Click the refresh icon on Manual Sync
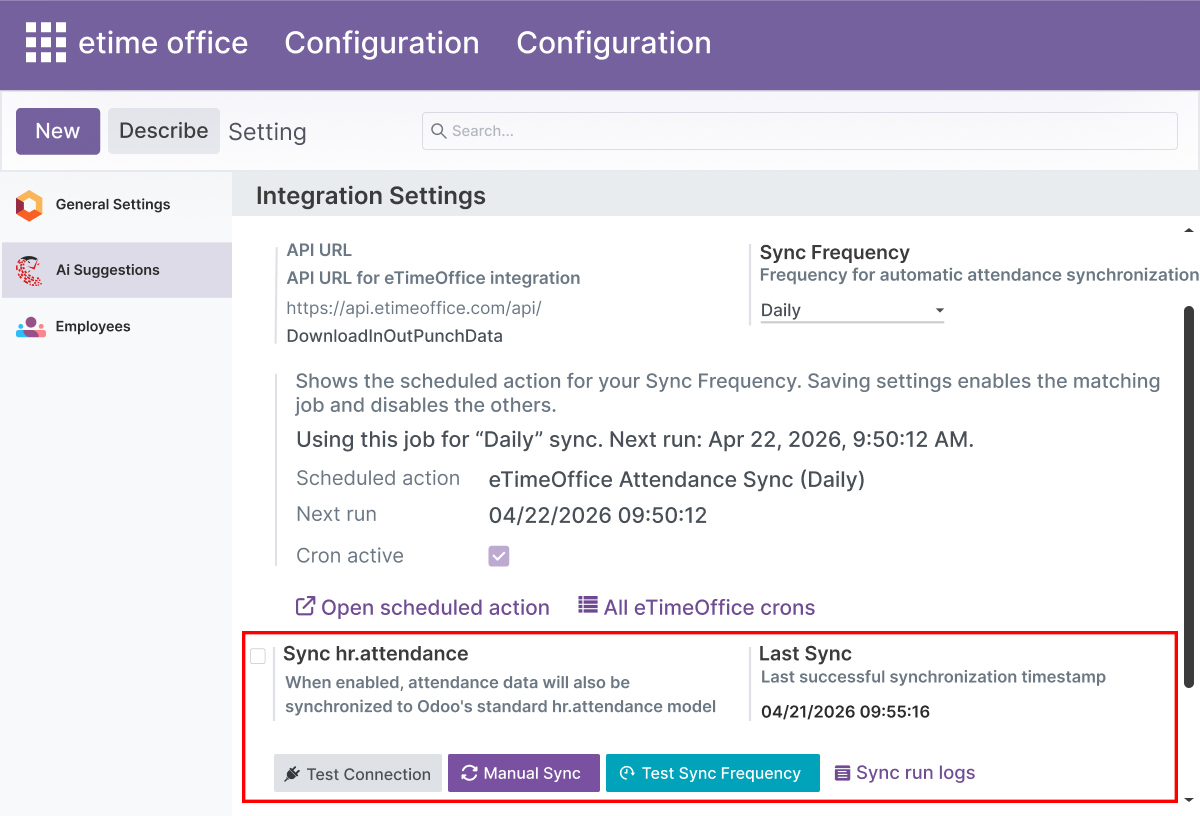 click(x=469, y=773)
